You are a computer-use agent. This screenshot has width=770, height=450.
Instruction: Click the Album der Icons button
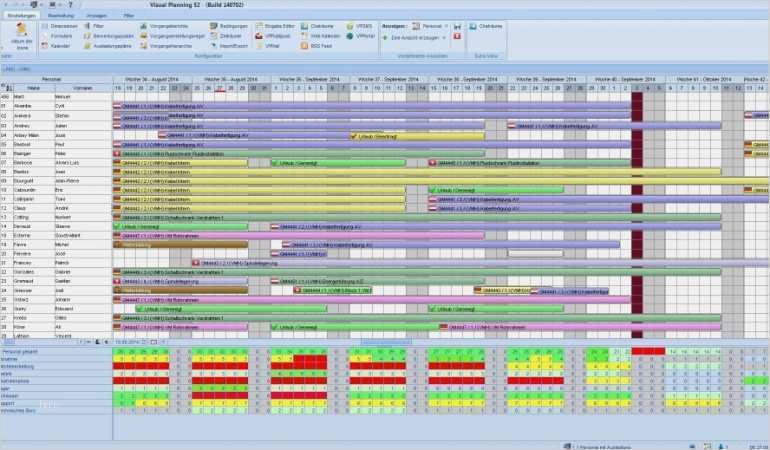pyautogui.click(x=19, y=37)
